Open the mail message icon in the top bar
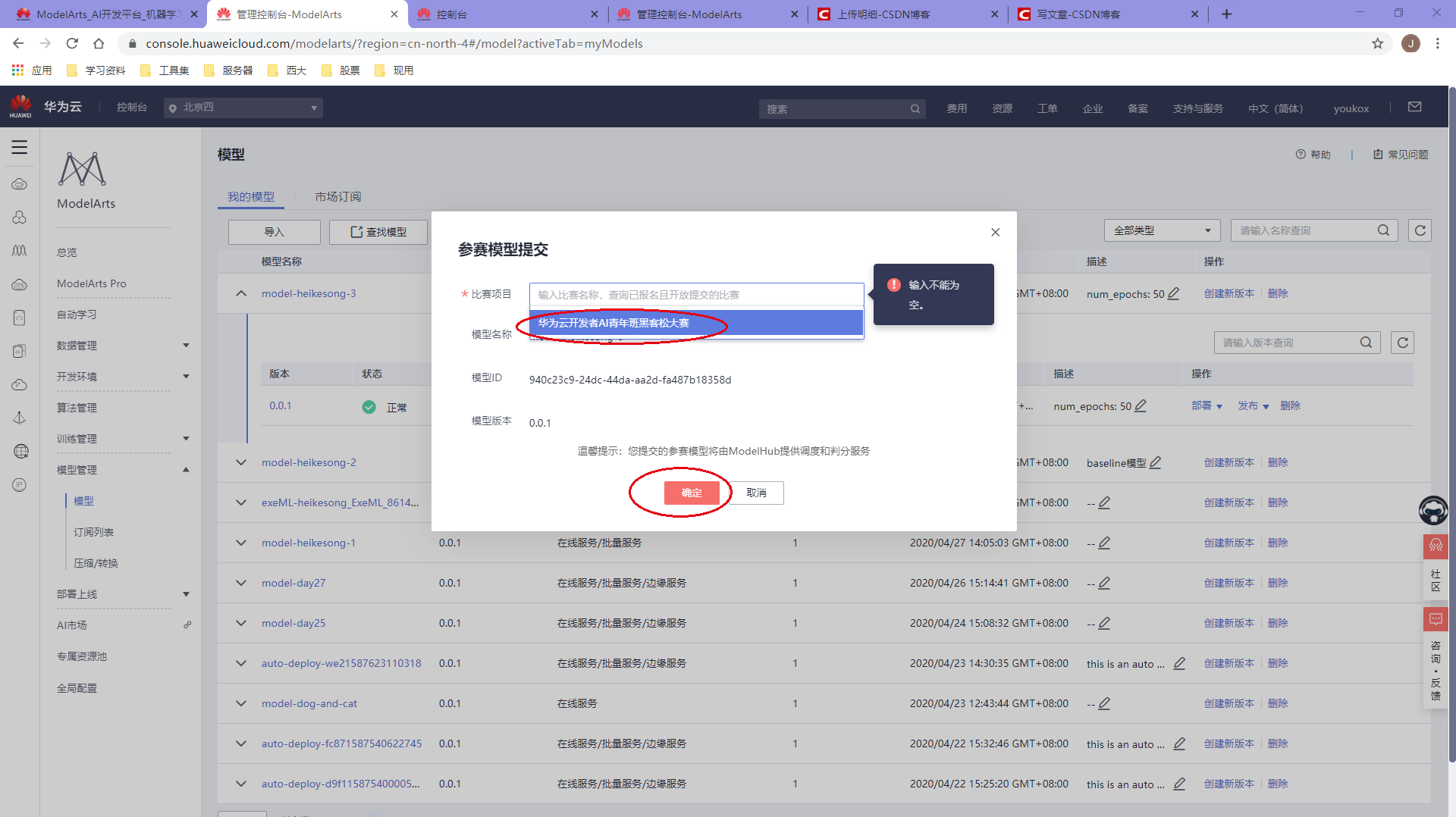Image resolution: width=1456 pixels, height=817 pixels. pyautogui.click(x=1414, y=107)
